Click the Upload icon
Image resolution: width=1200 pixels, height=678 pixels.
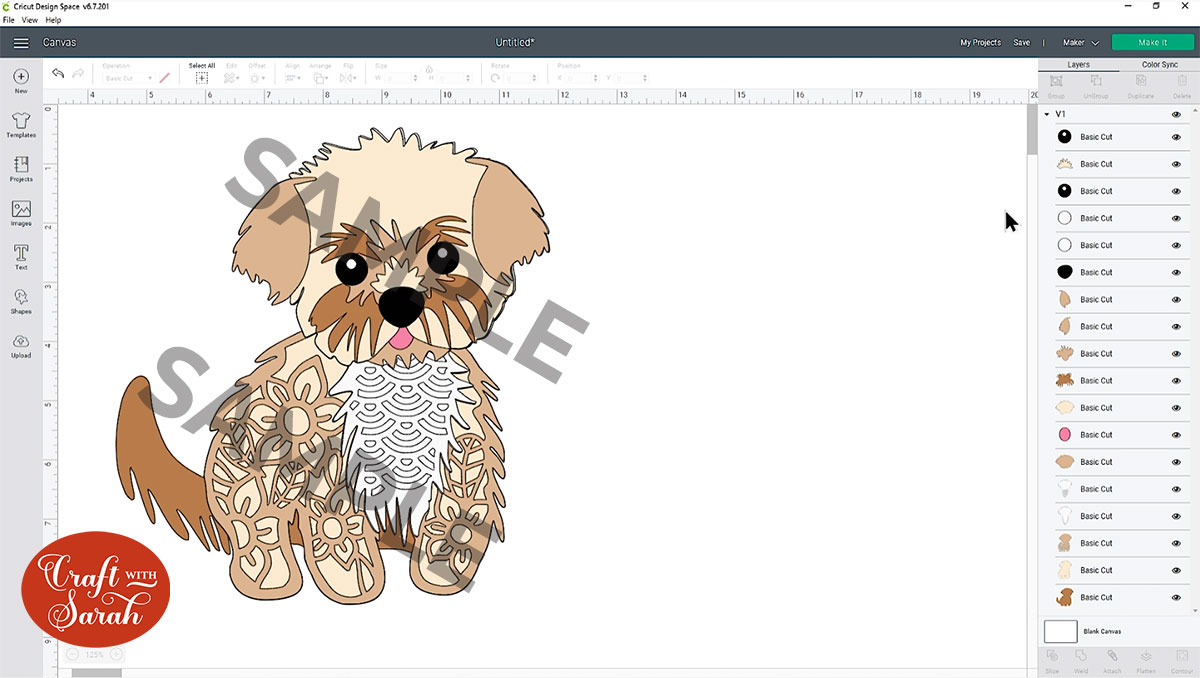[x=21, y=344]
